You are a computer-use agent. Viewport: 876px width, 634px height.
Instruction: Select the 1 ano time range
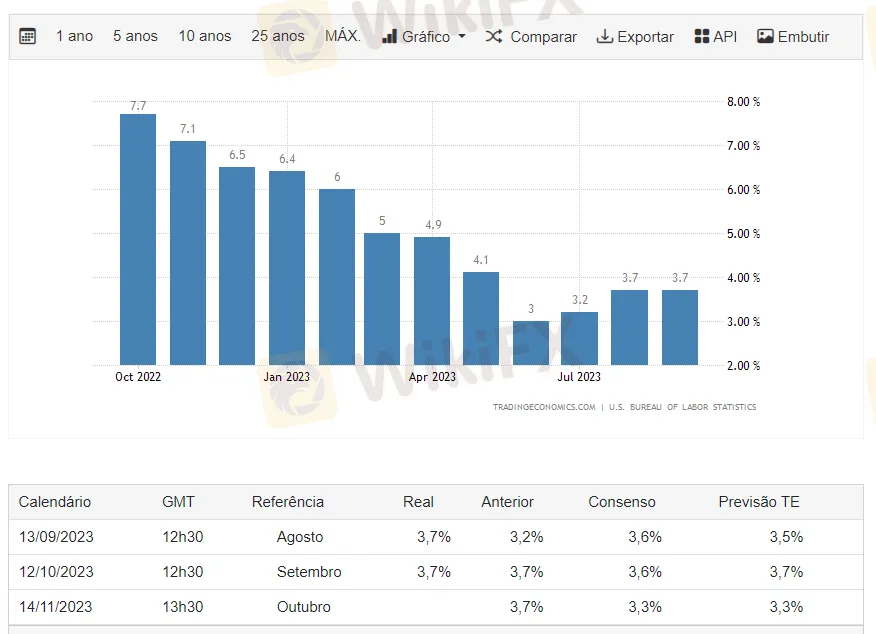coord(74,37)
